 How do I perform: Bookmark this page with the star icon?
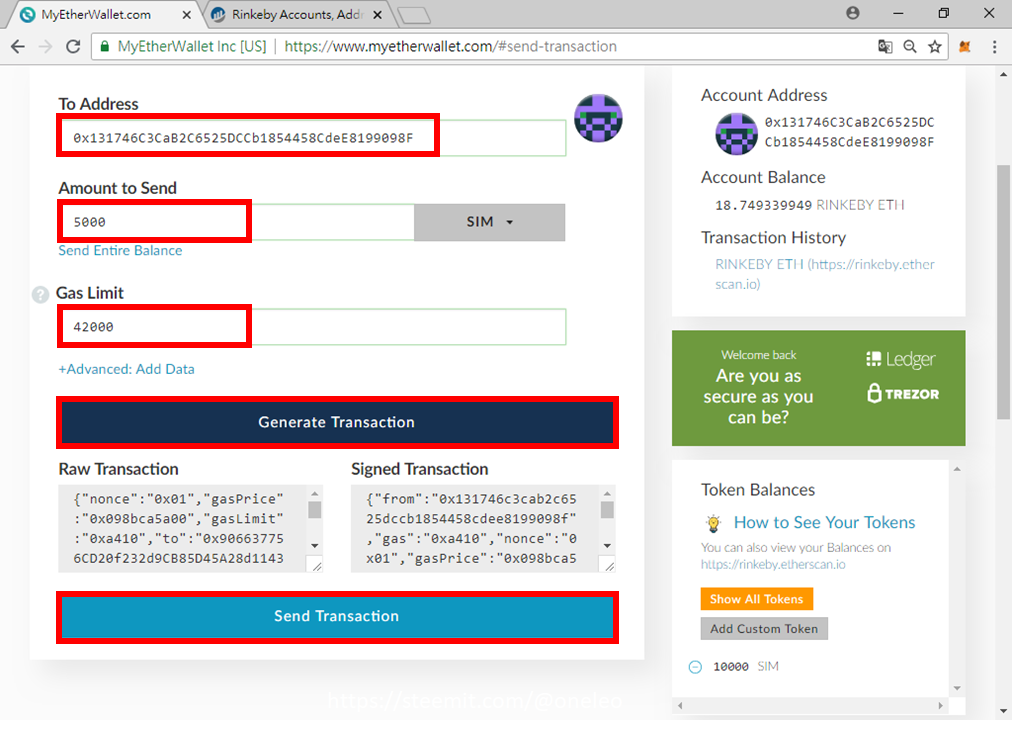[x=935, y=46]
